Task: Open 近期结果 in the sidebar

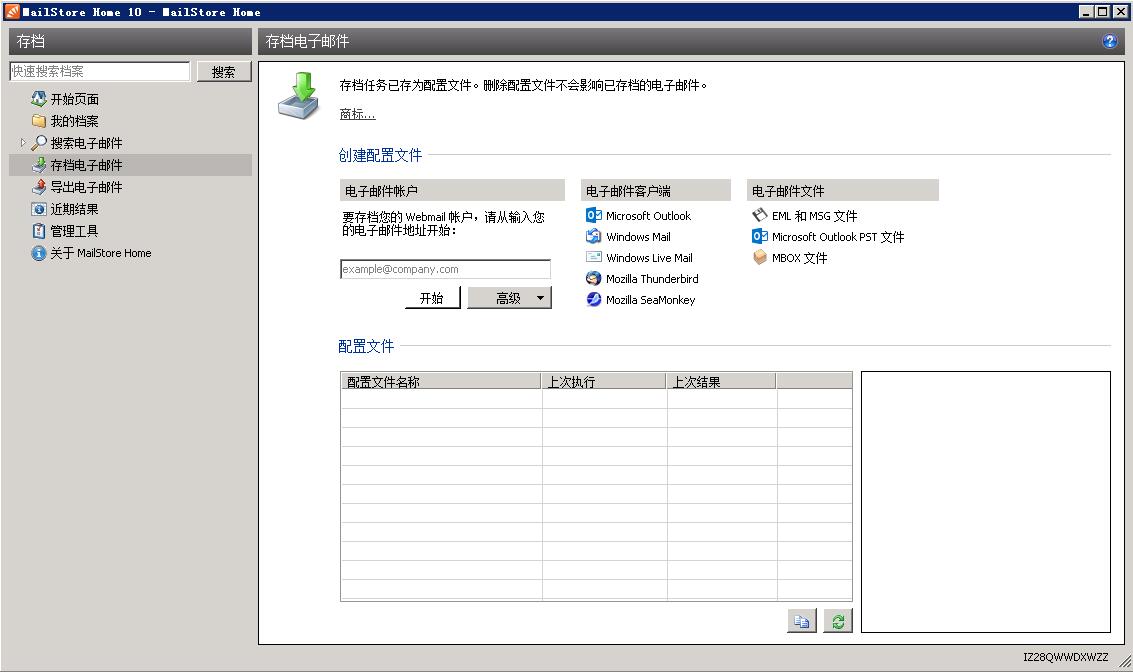Action: pyautogui.click(x=74, y=209)
